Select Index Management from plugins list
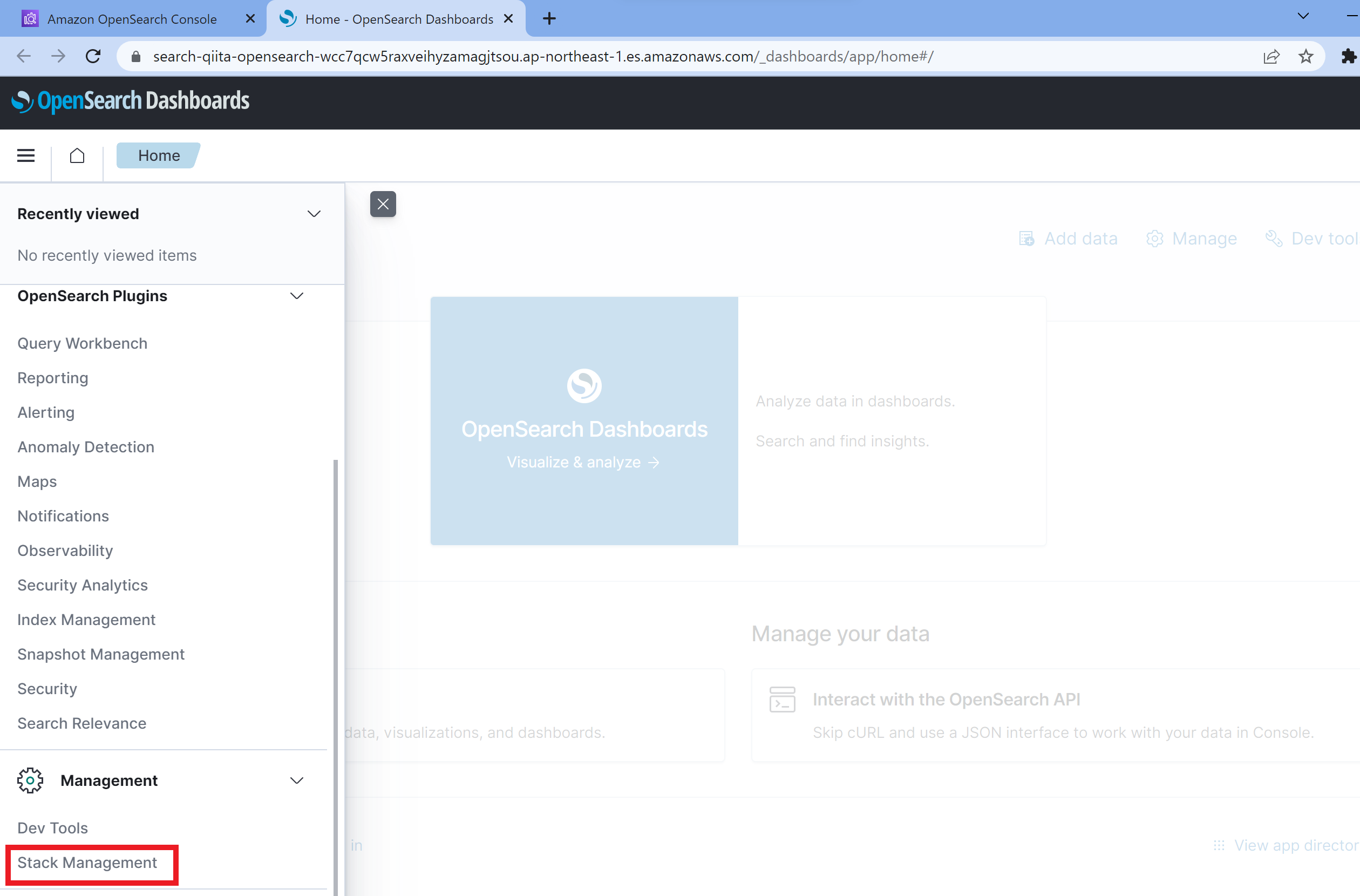The width and height of the screenshot is (1360, 896). pos(86,620)
